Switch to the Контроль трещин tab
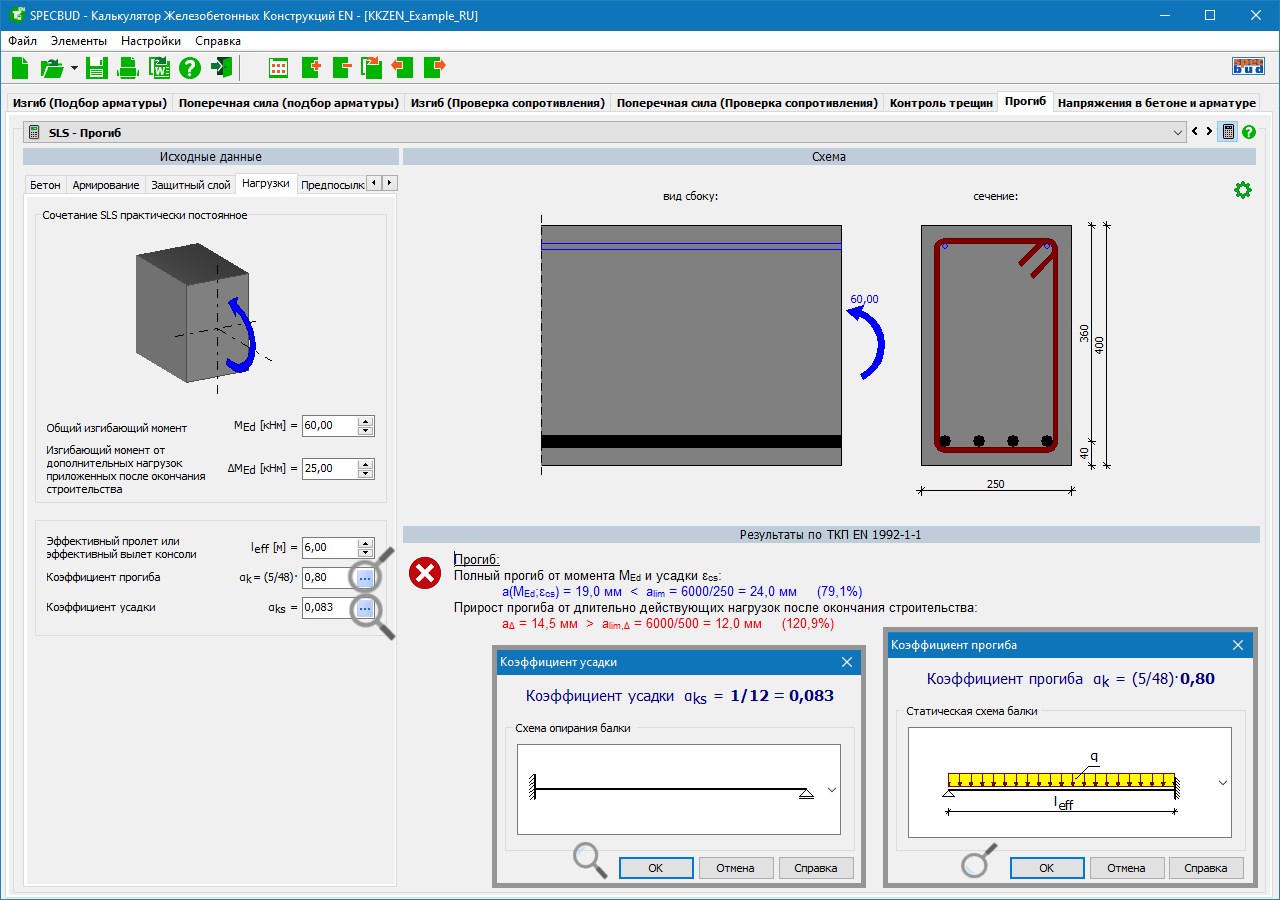The width and height of the screenshot is (1280, 900). 940,103
